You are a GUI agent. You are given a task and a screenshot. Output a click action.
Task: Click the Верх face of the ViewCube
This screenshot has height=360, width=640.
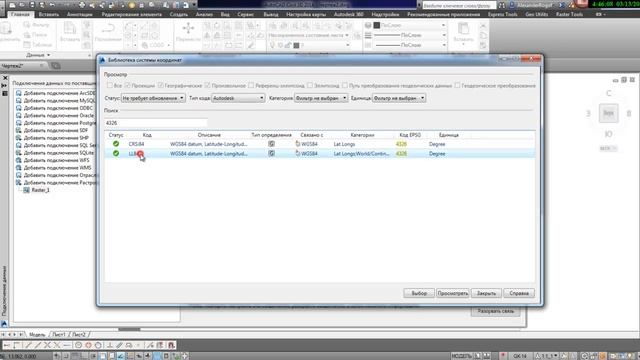(x=608, y=113)
